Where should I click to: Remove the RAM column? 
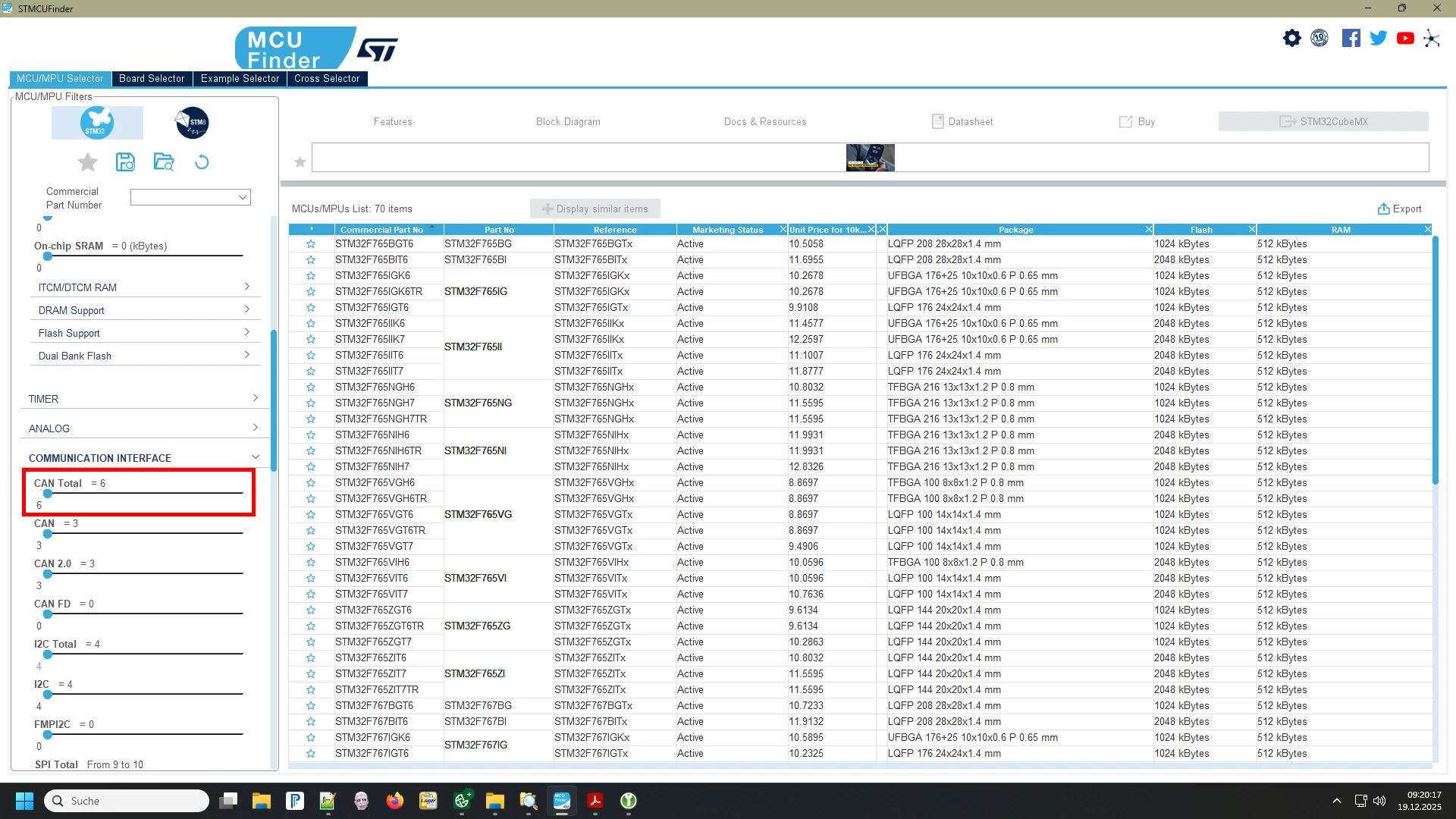1428,229
